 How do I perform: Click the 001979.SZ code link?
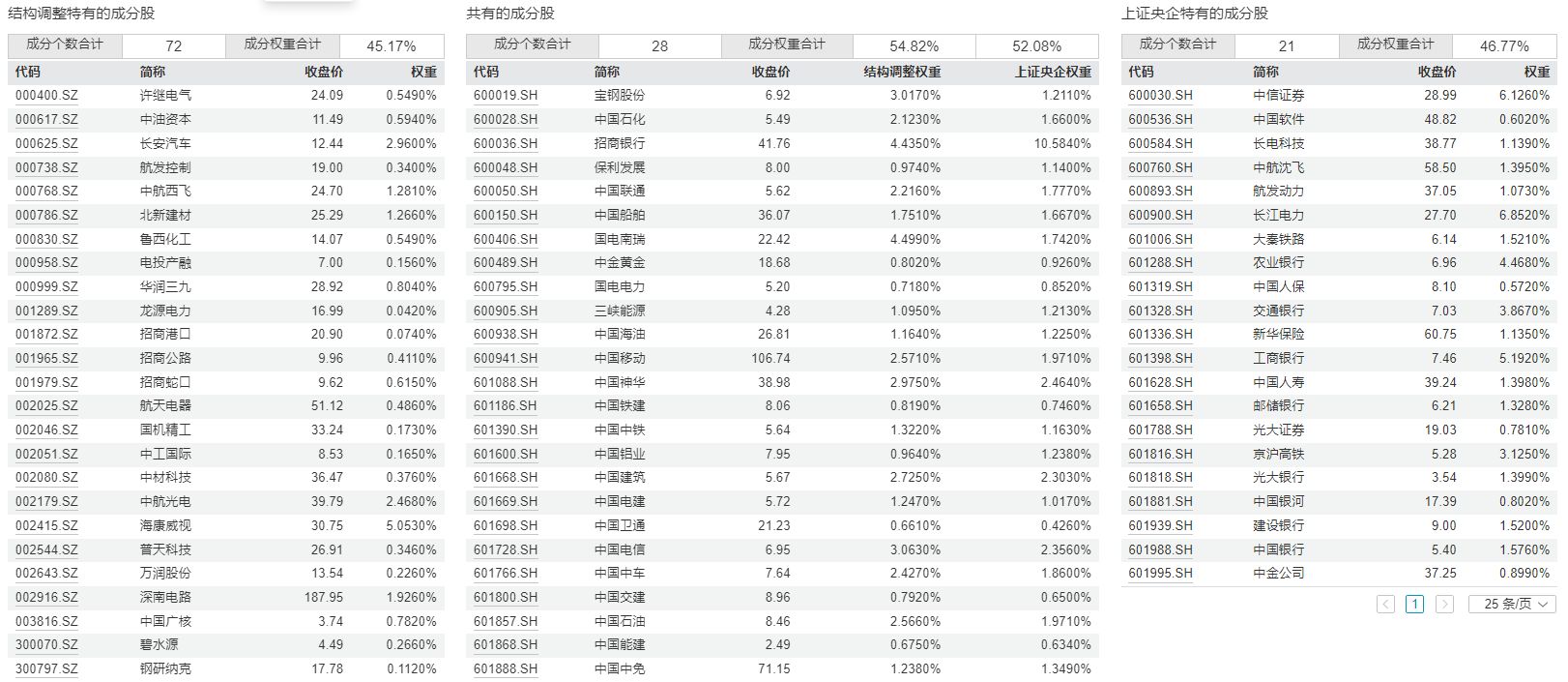click(46, 382)
